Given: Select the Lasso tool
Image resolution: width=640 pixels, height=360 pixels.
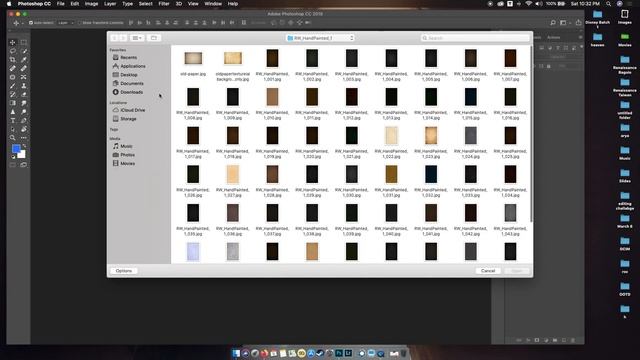Looking at the screenshot, I should (13, 51).
